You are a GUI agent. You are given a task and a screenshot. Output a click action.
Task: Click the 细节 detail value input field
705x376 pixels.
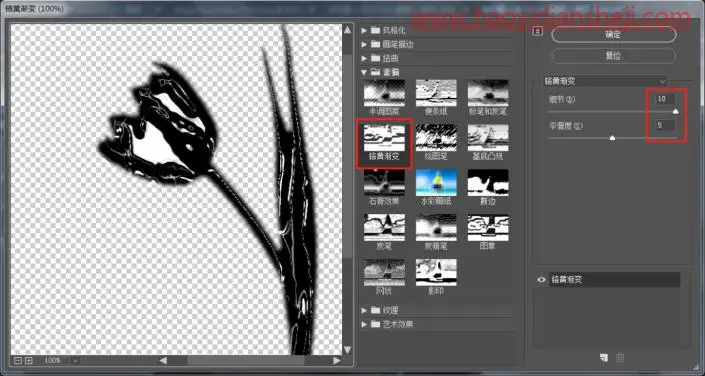click(x=665, y=99)
